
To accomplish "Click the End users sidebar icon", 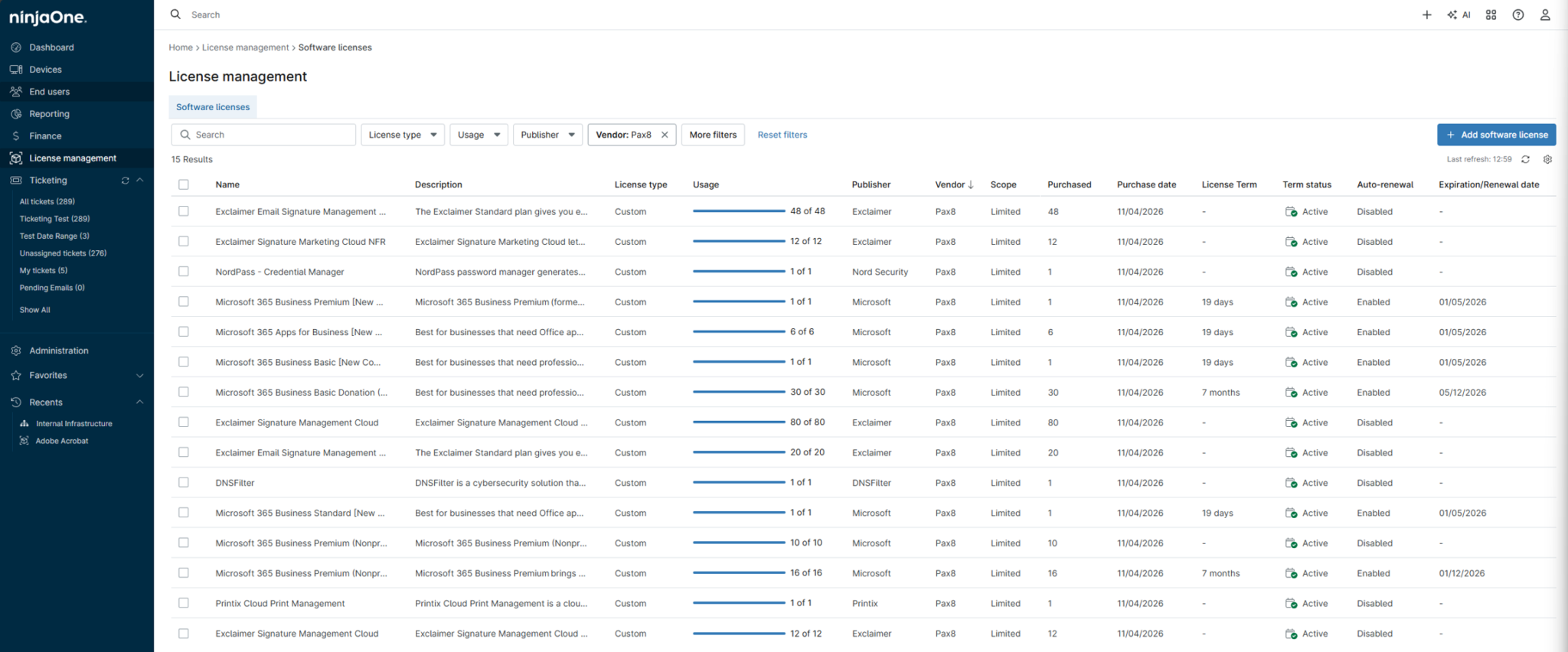I will pyautogui.click(x=16, y=92).
